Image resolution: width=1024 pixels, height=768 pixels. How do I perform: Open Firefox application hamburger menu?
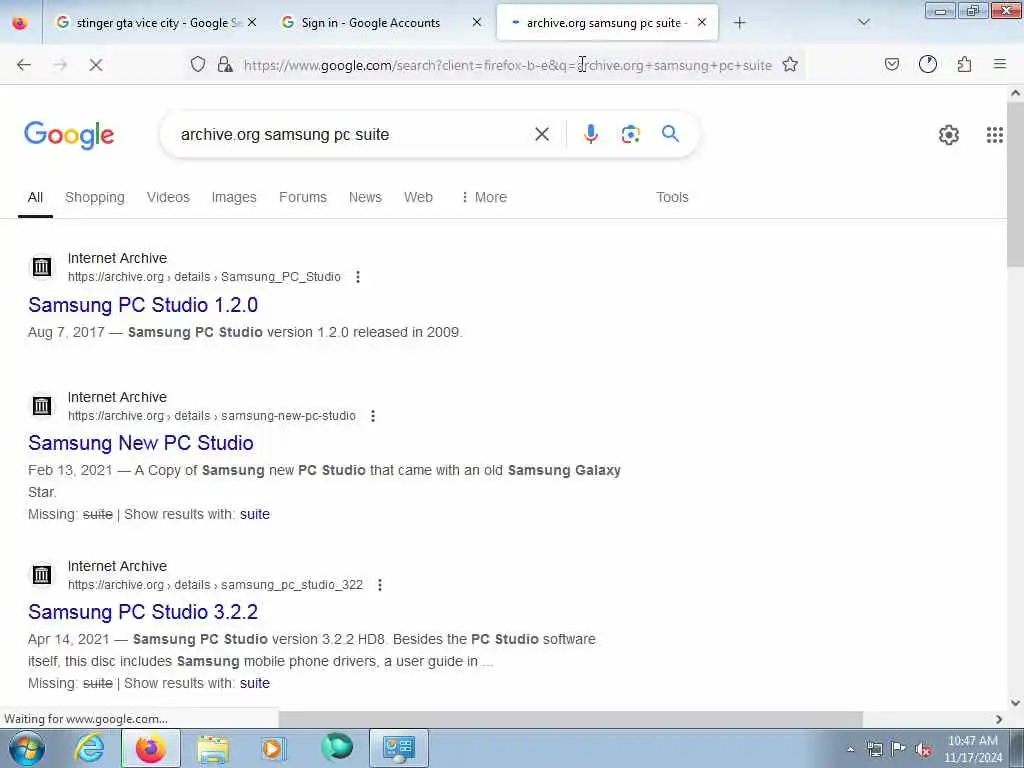coord(1000,64)
